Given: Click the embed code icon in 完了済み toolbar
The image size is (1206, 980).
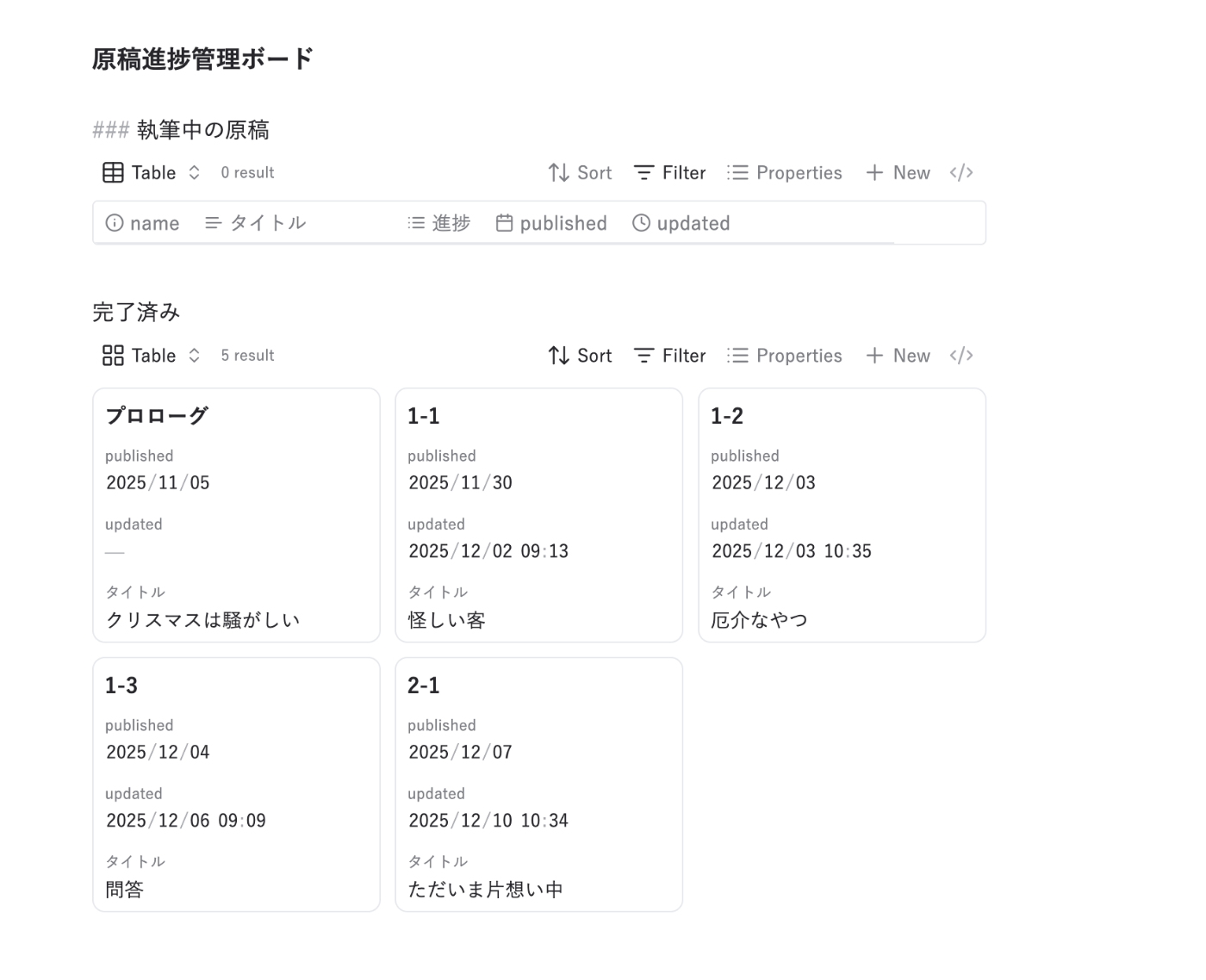Looking at the screenshot, I should [961, 356].
